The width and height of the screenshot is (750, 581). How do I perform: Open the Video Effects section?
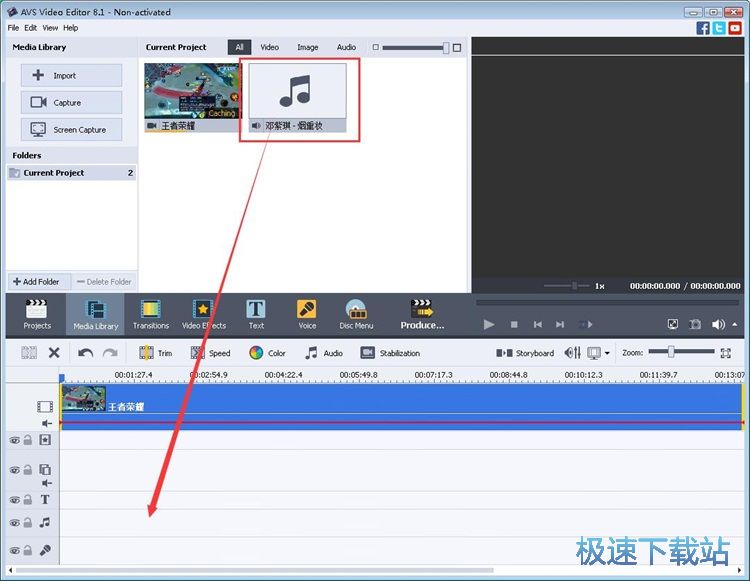coord(204,315)
